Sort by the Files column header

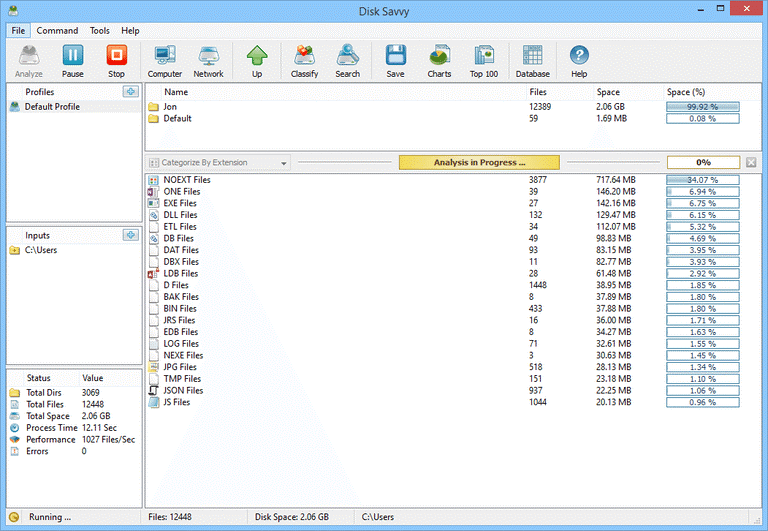click(x=558, y=92)
